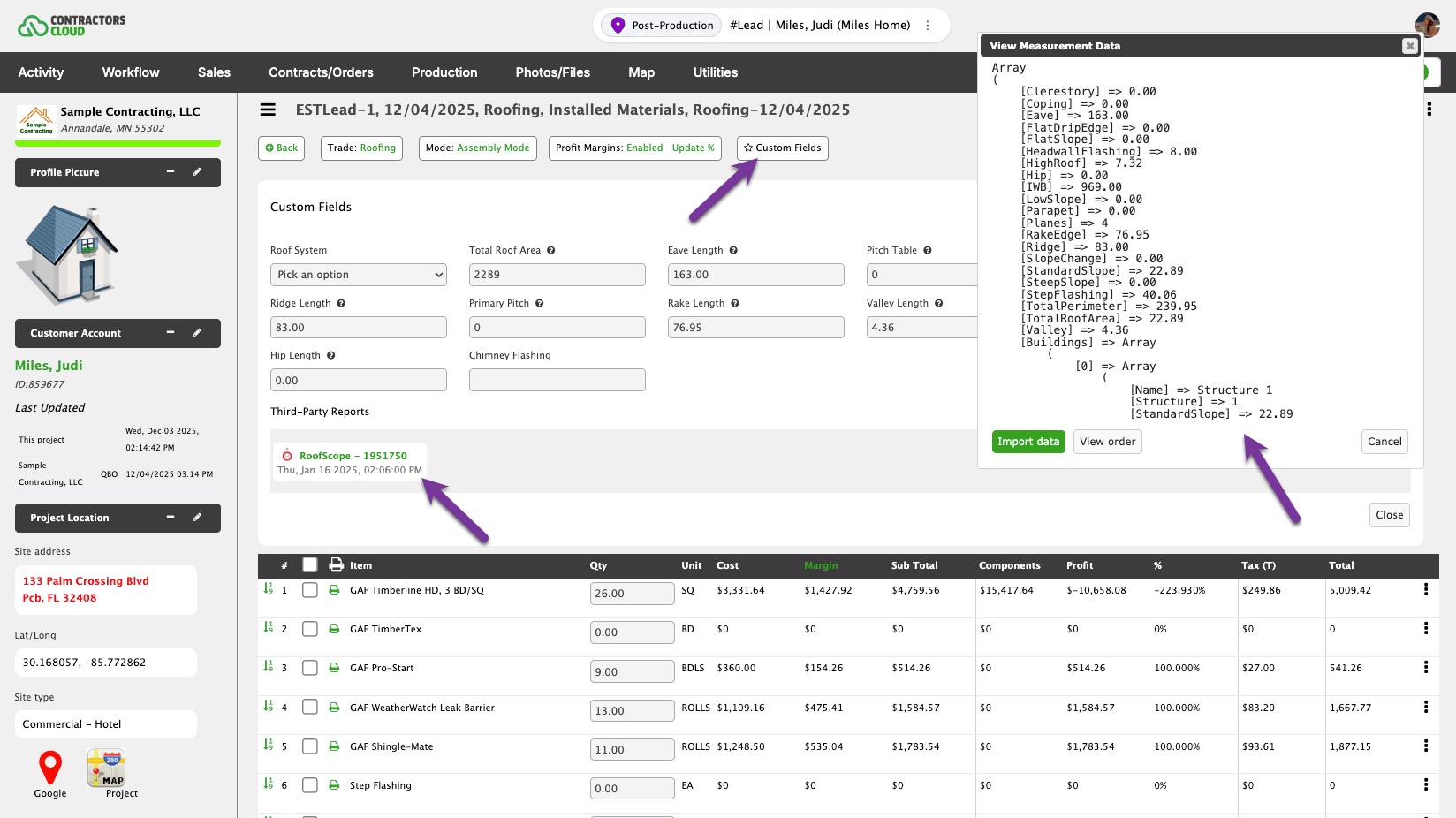The height and width of the screenshot is (818, 1456).
Task: Click help icon next to Ridge Length
Action: [341, 303]
